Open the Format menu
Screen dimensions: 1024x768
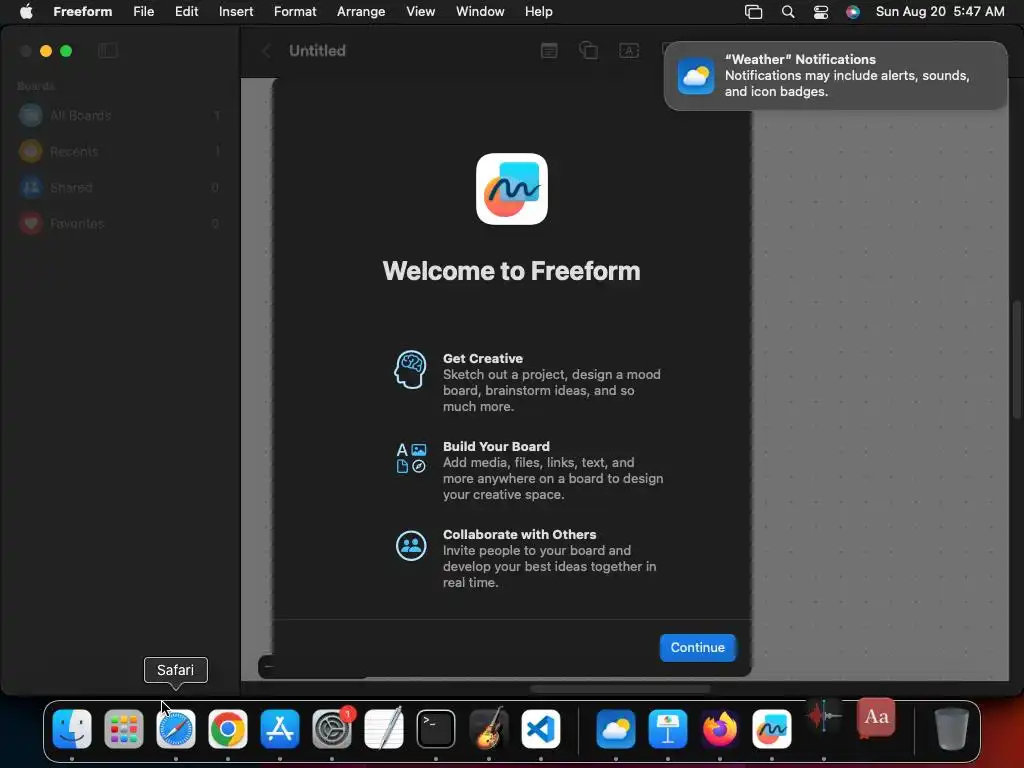pyautogui.click(x=295, y=11)
